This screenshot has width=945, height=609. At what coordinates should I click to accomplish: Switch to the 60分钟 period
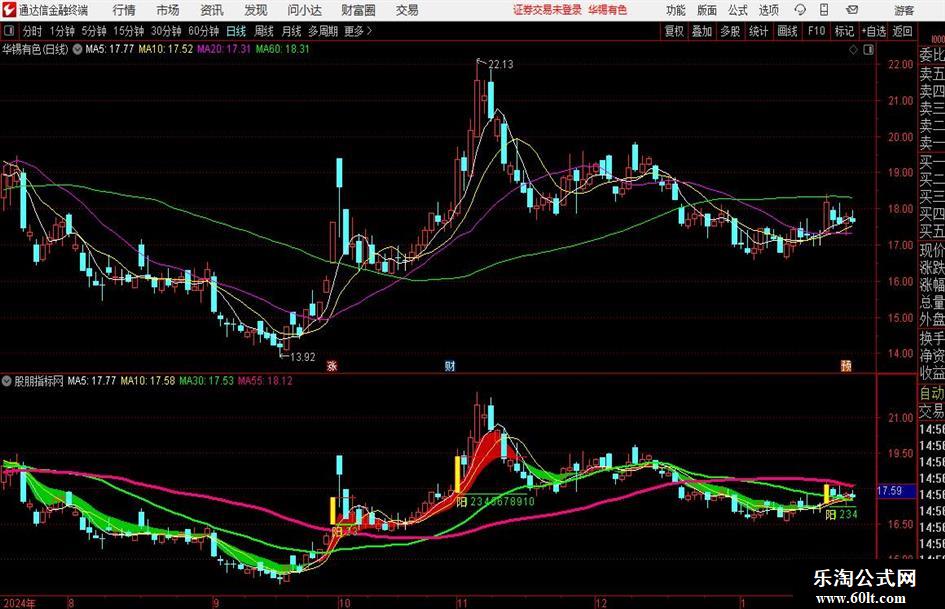[203, 31]
